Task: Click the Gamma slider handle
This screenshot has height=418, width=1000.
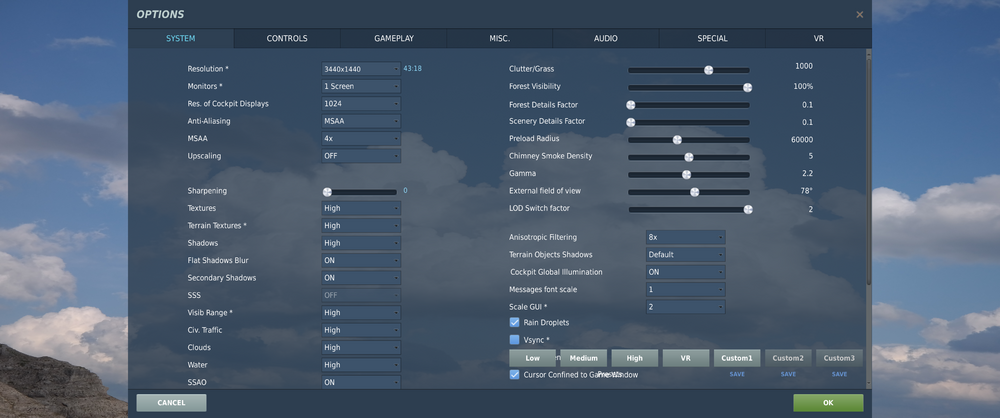Action: [x=686, y=174]
